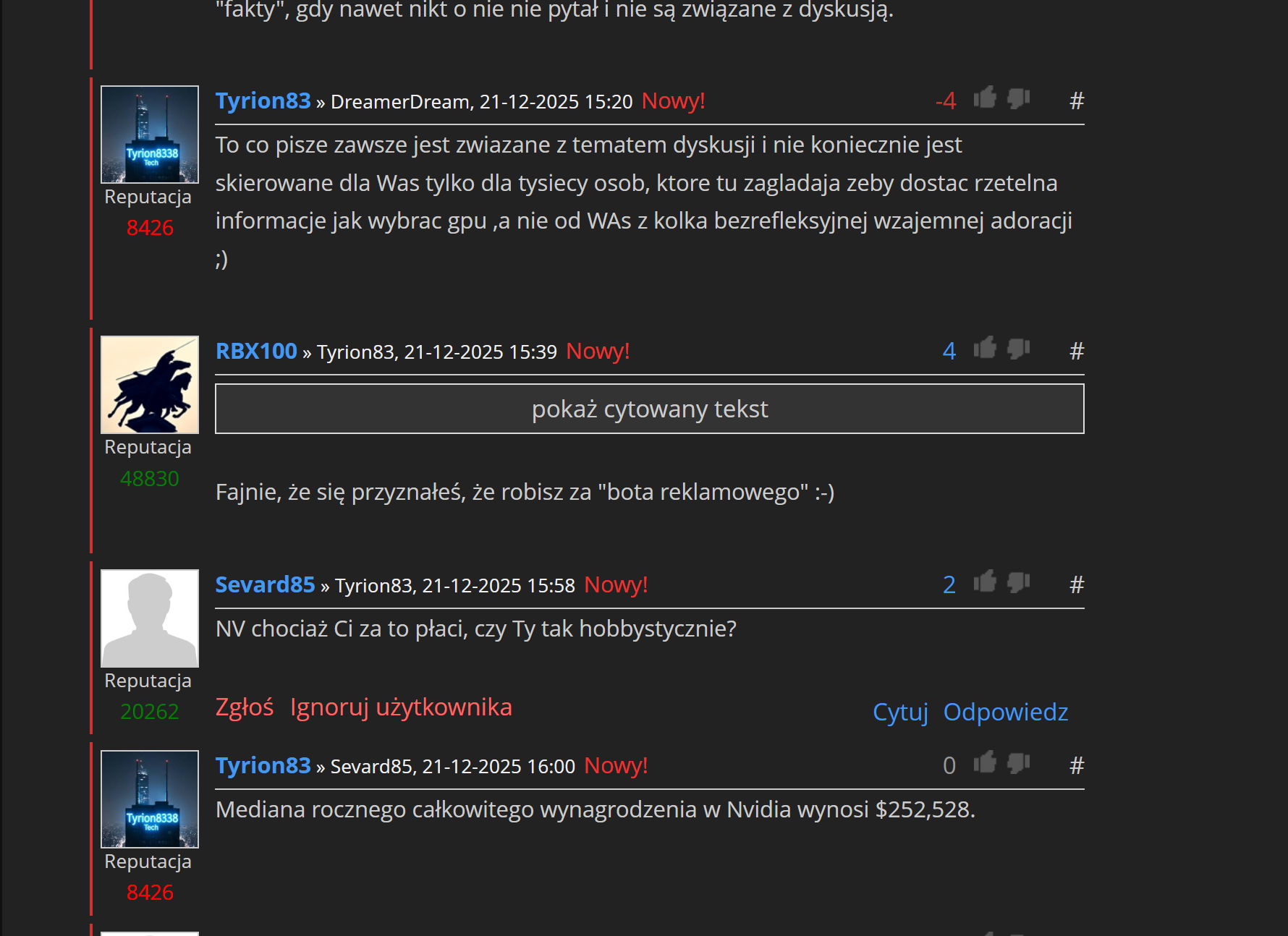1288x936 pixels.
Task: Give thumbs up to RBX100's comment
Action: (985, 348)
